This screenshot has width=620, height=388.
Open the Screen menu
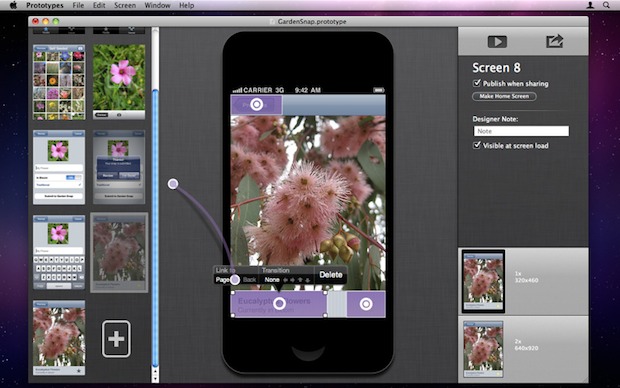click(x=125, y=5)
